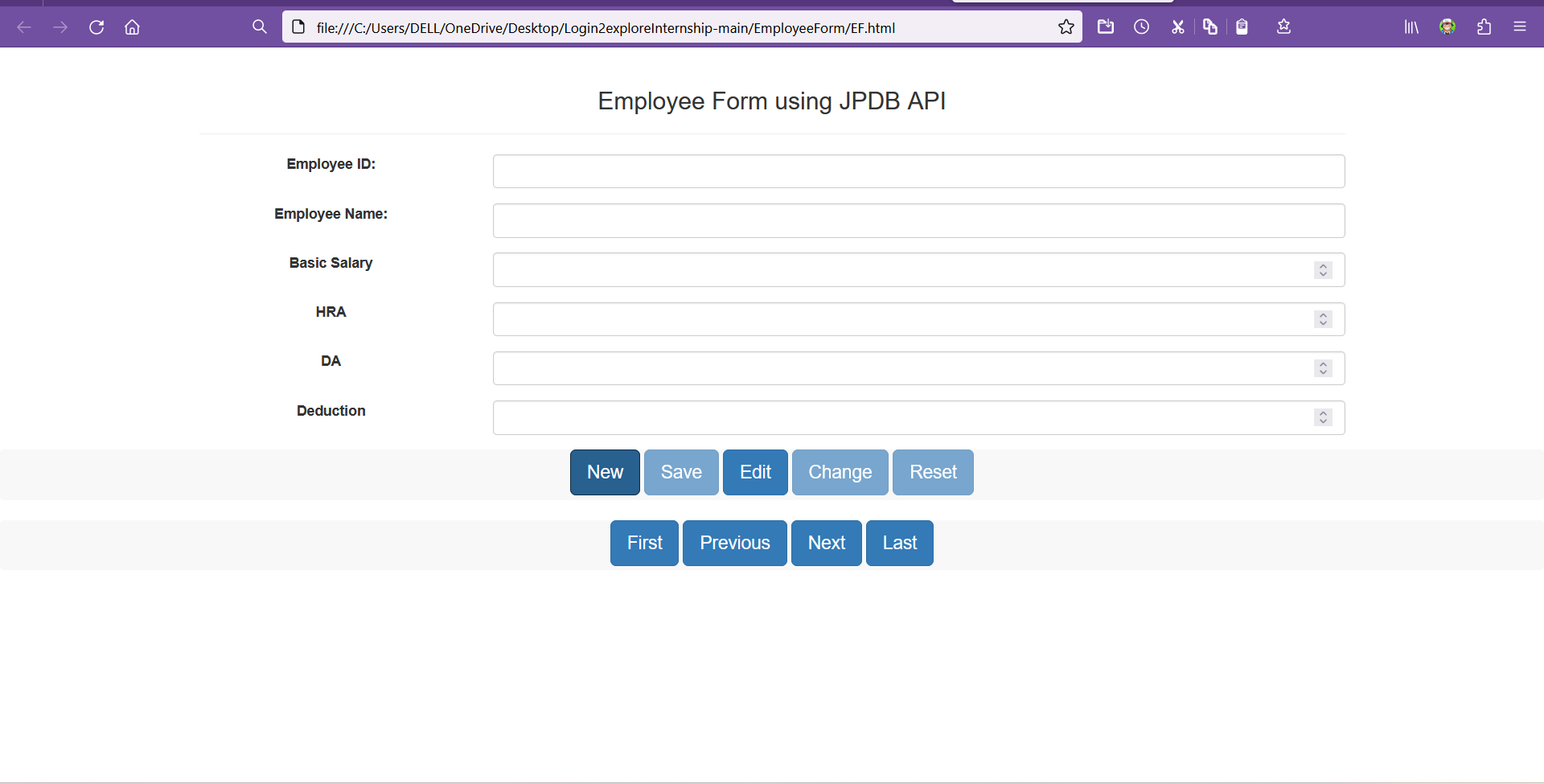This screenshot has width=1544, height=784.
Task: Reload the page with the refresh icon
Action: coord(96,27)
